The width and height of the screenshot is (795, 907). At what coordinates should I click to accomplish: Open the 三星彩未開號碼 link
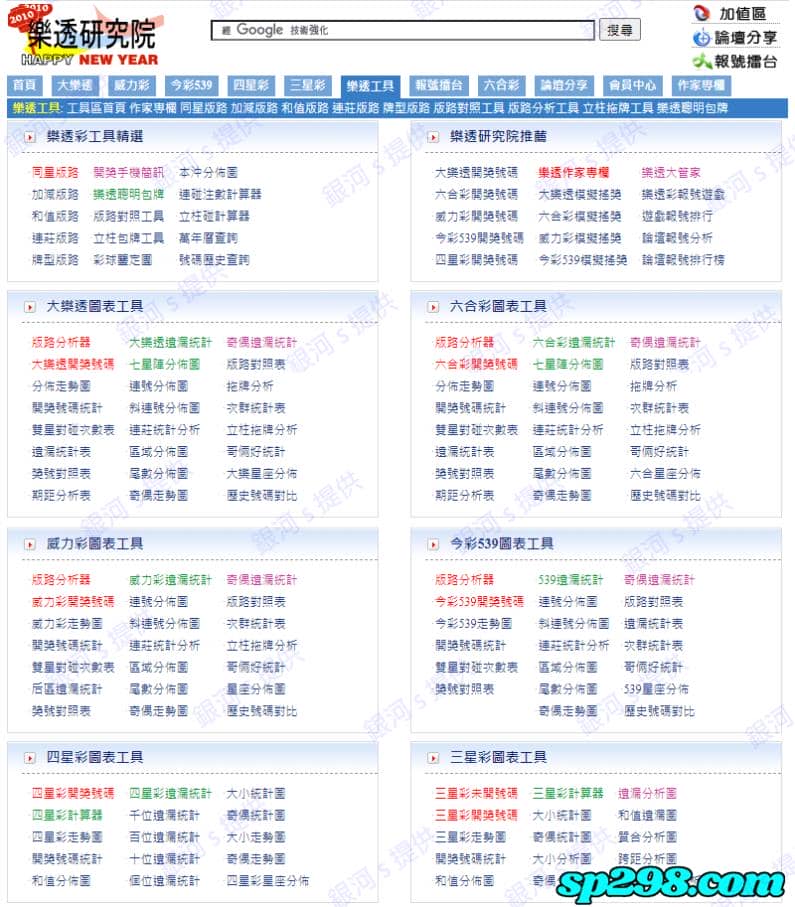tap(476, 793)
